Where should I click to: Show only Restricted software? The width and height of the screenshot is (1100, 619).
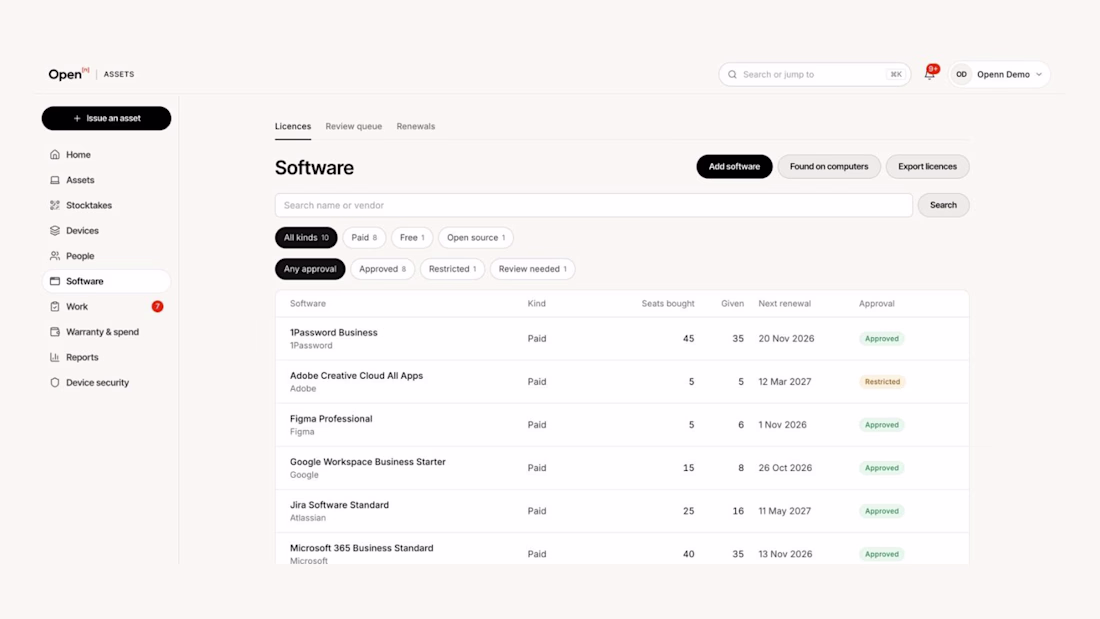pos(452,269)
